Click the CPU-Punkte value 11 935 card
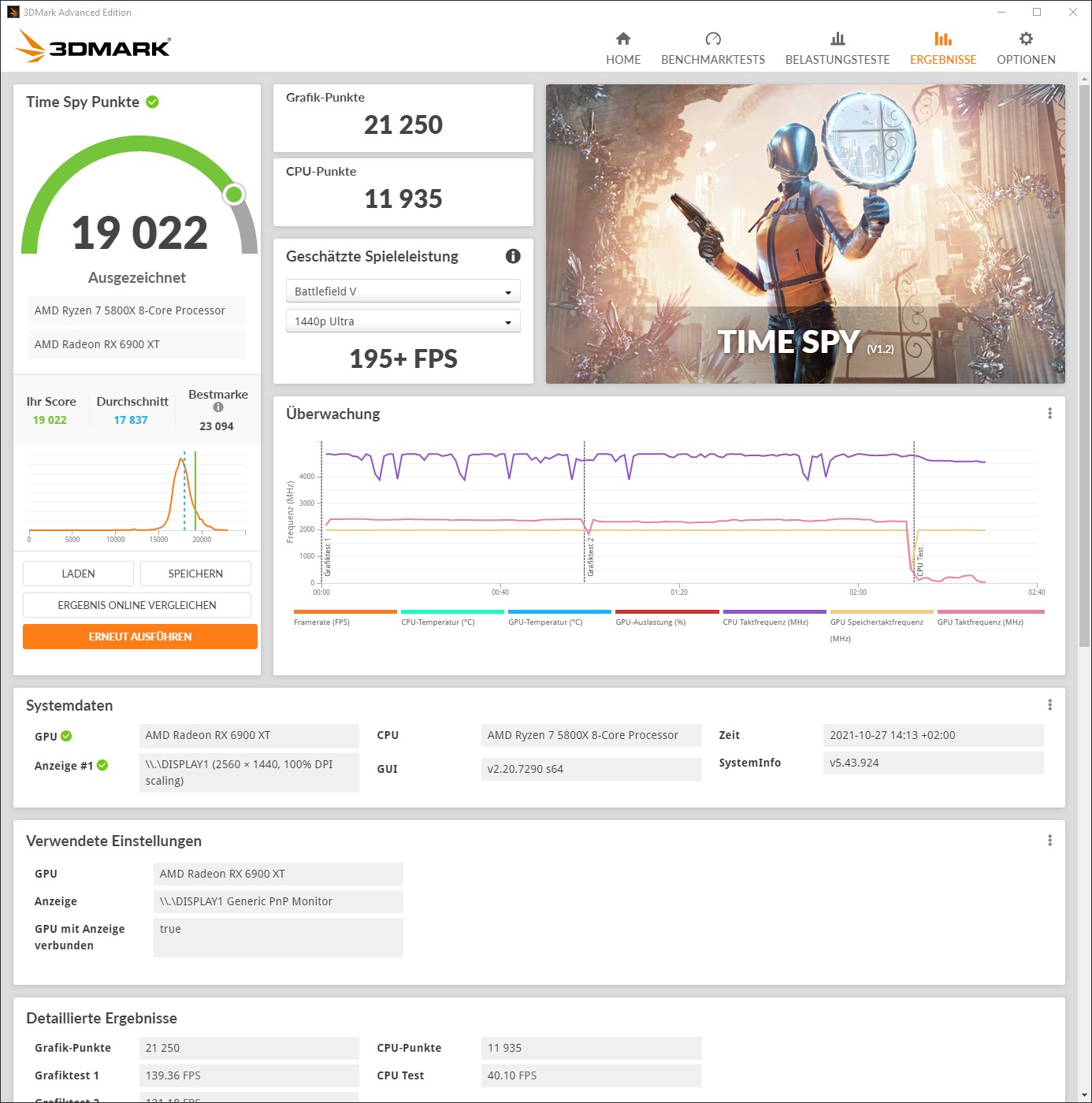This screenshot has height=1103, width=1092. (x=403, y=192)
